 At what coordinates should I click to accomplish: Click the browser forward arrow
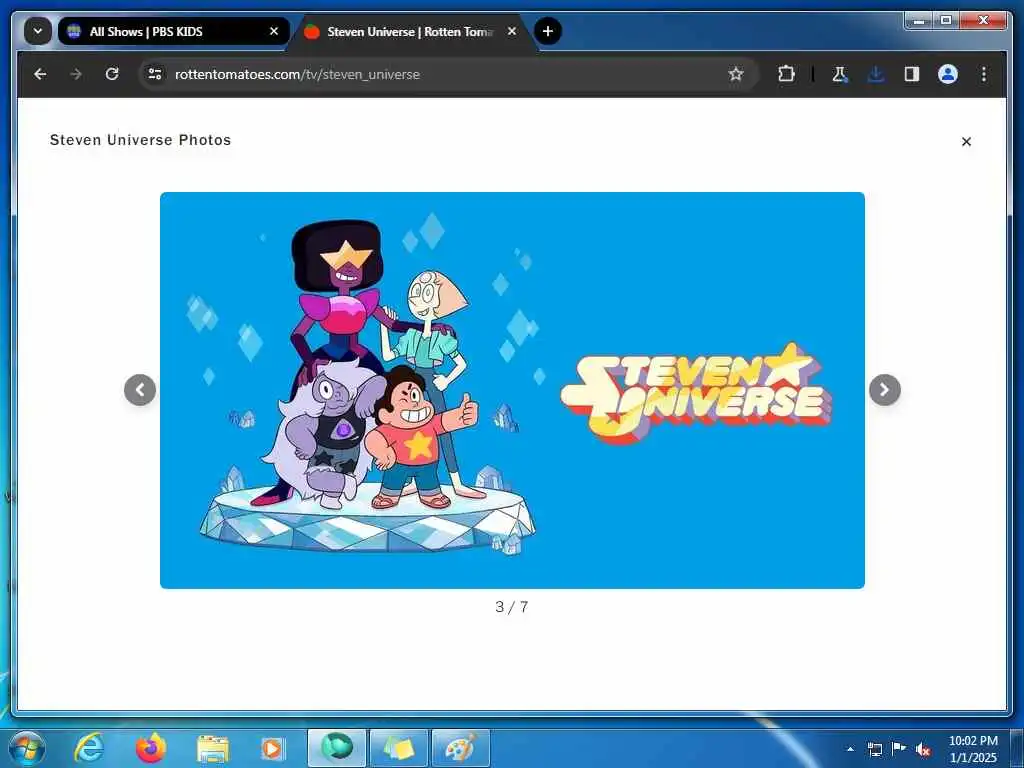[x=76, y=74]
